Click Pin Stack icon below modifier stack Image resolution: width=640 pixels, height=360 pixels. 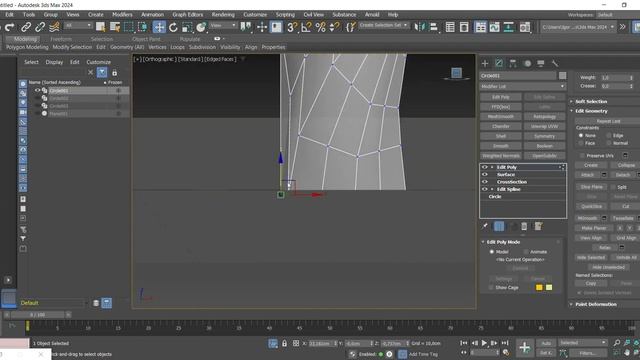(484, 226)
